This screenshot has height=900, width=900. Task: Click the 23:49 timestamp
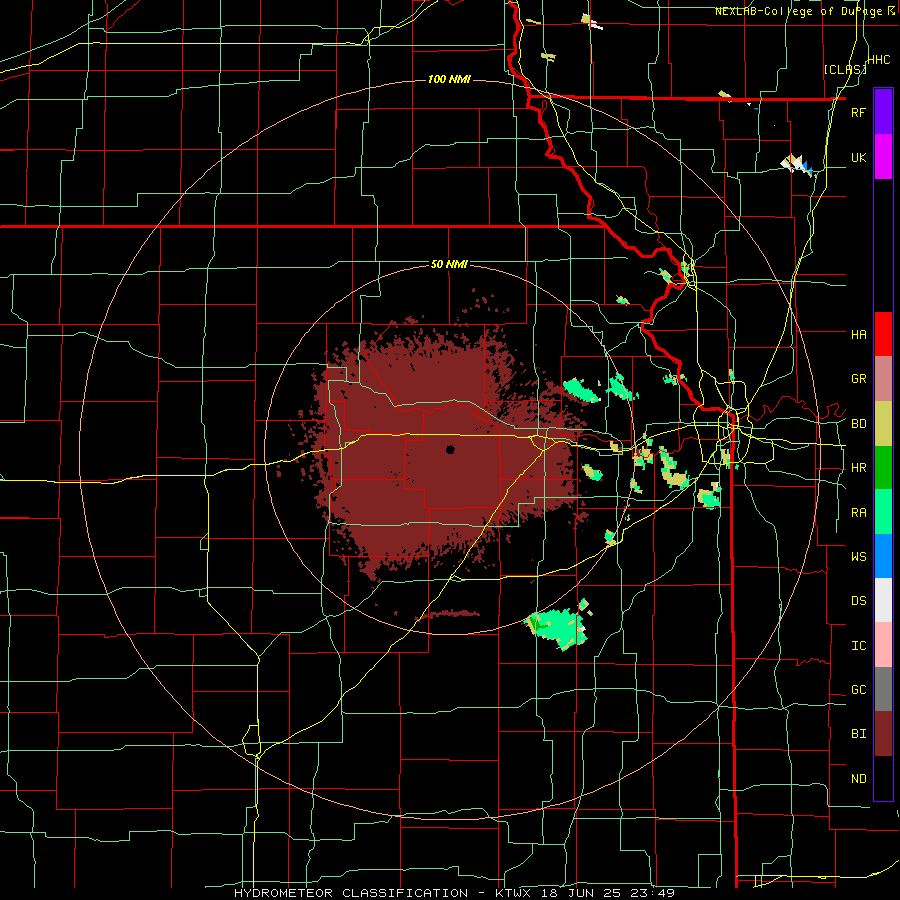click(x=654, y=893)
